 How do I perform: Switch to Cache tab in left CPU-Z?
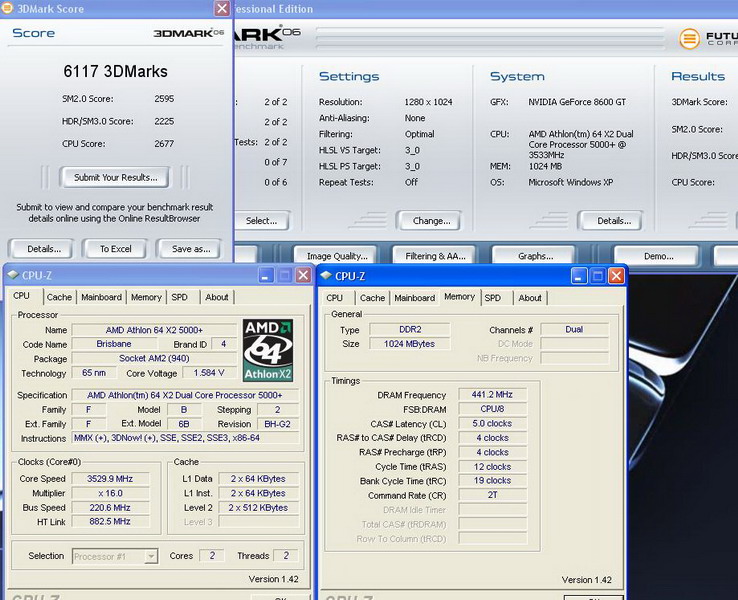click(x=59, y=297)
